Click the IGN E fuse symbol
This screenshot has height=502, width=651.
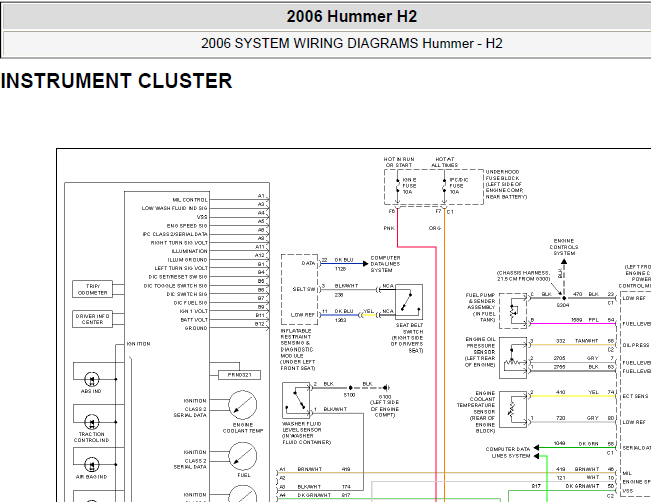point(398,186)
